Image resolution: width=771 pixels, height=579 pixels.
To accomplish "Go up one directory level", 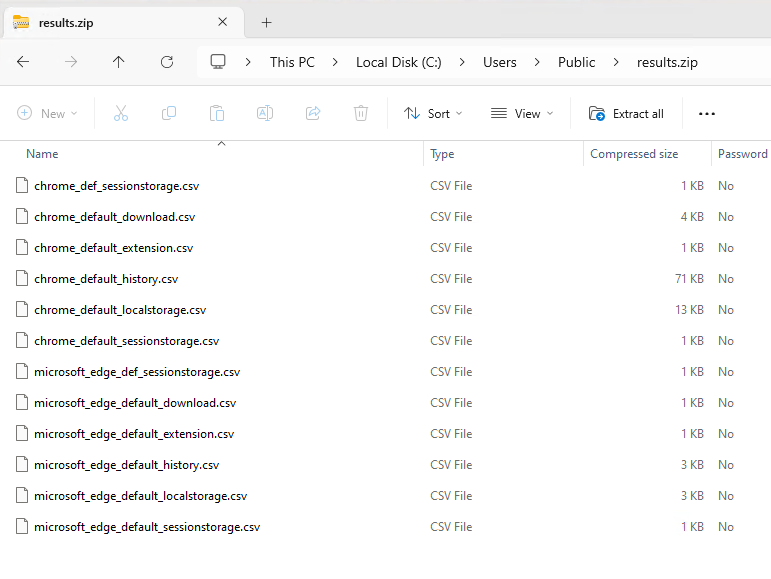I will pos(119,62).
